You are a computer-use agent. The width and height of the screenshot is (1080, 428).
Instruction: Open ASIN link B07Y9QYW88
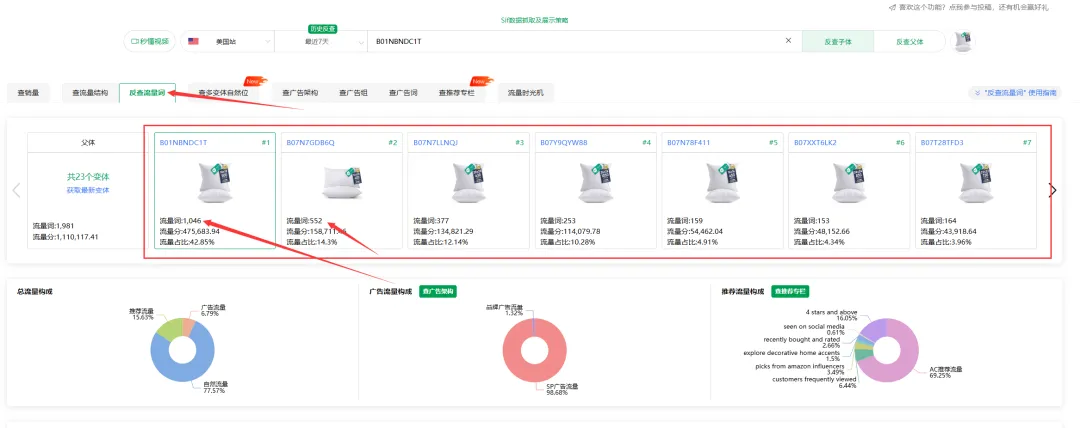click(563, 143)
